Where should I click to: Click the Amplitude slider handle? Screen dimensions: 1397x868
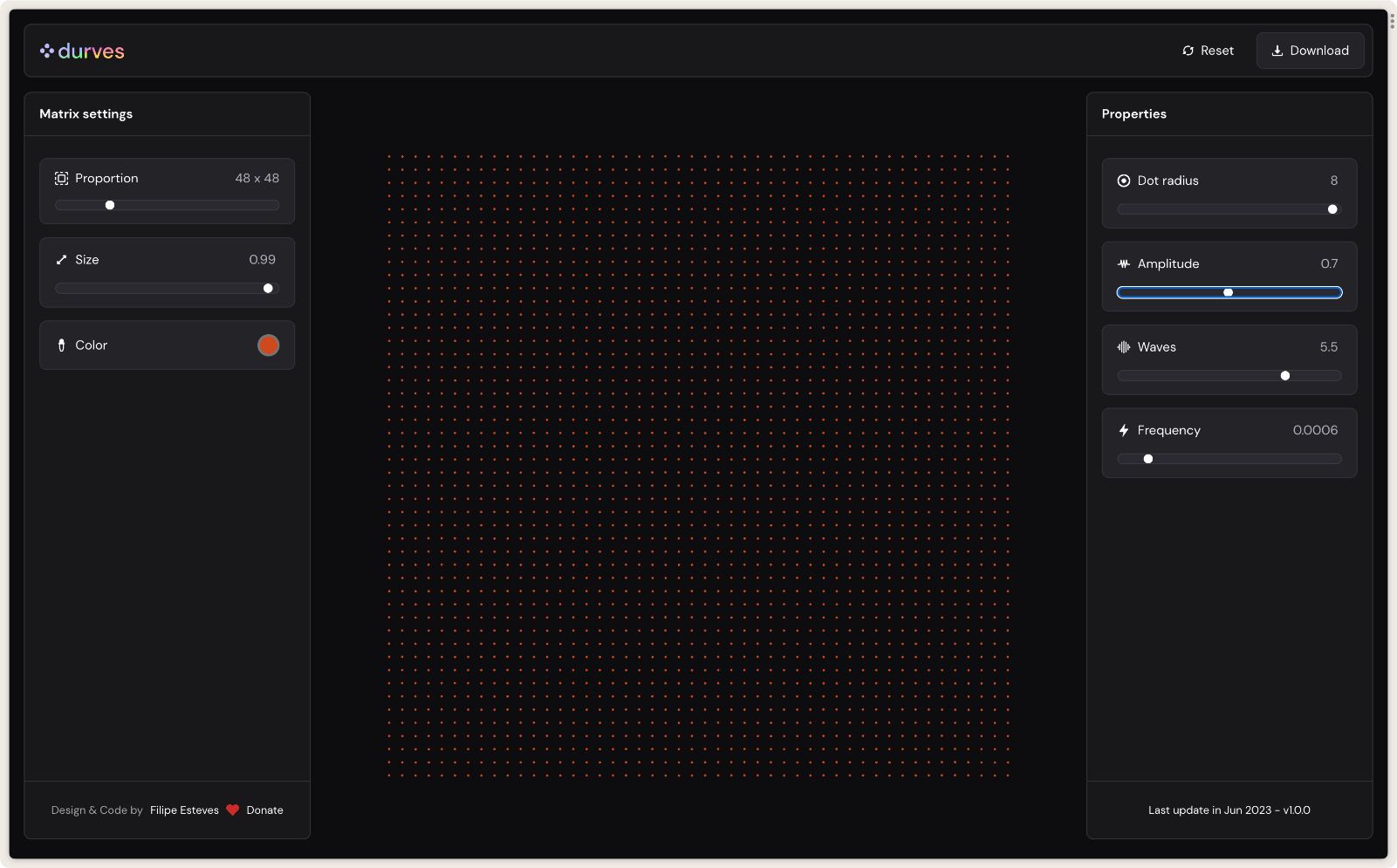click(x=1228, y=293)
